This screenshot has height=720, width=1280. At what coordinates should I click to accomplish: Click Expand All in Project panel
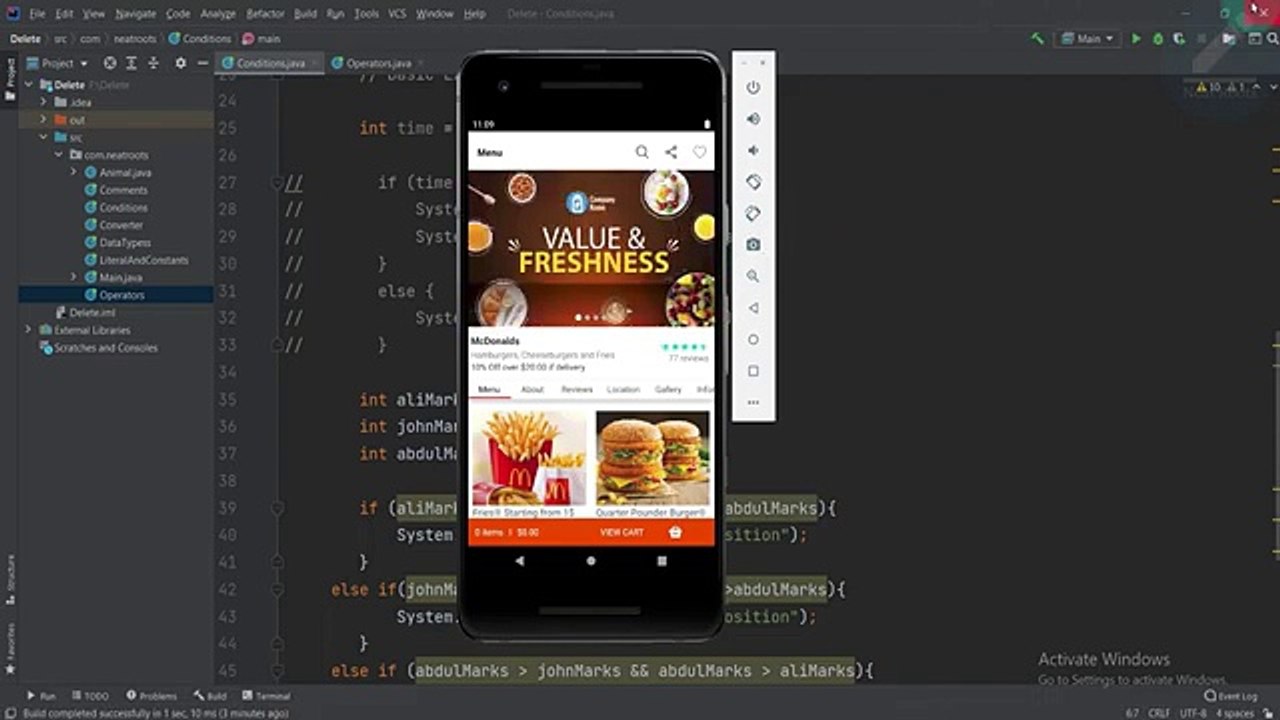pyautogui.click(x=132, y=63)
